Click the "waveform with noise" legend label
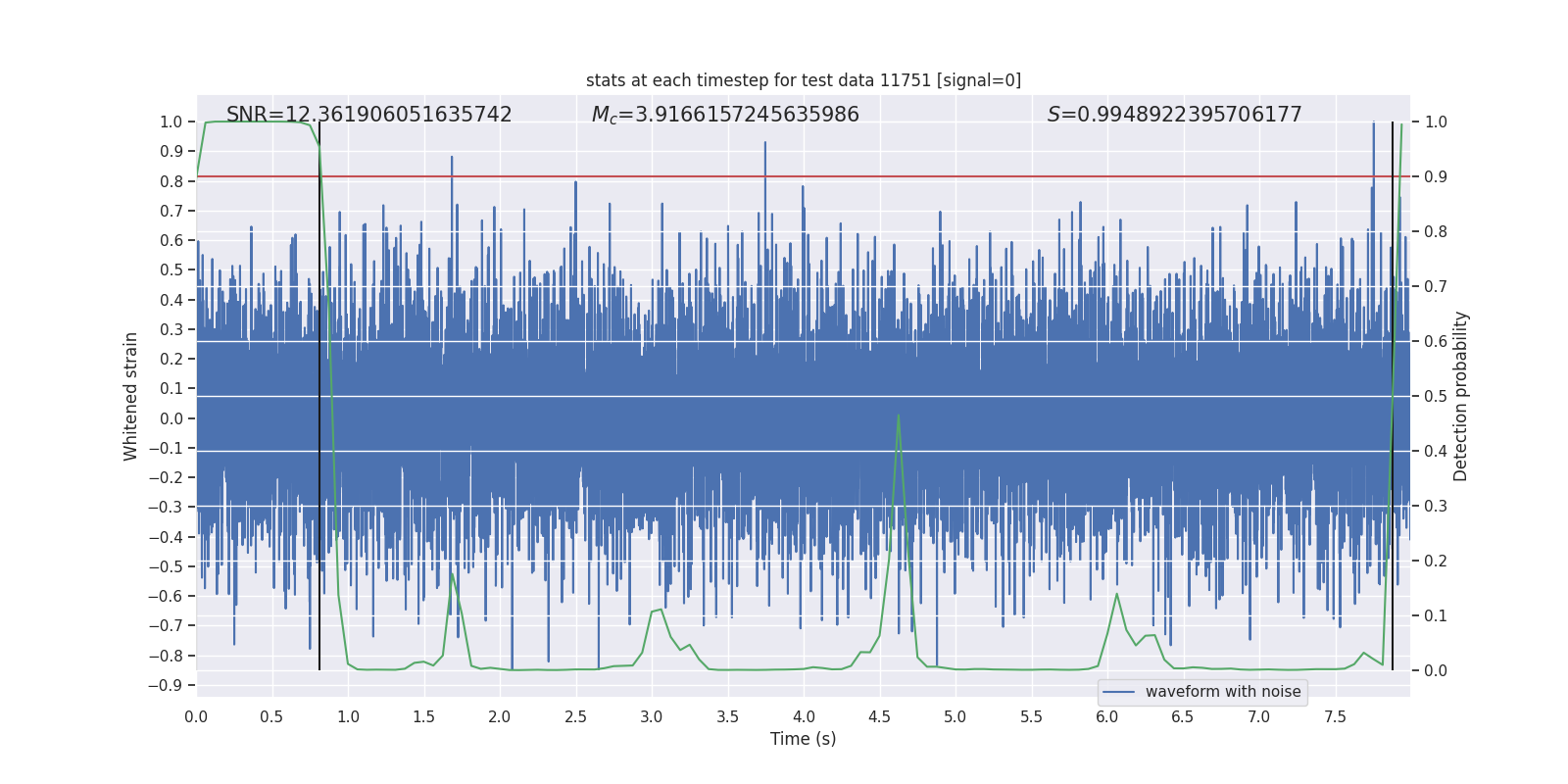The image size is (1568, 784). click(x=1223, y=692)
